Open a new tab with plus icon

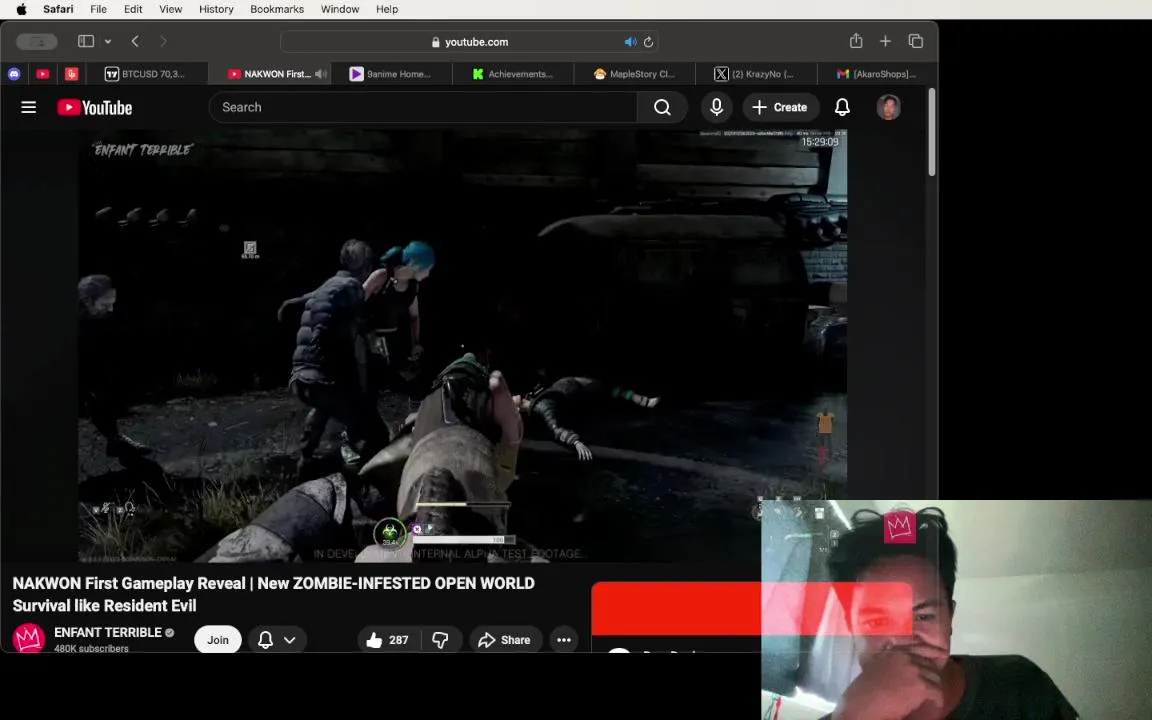[885, 41]
